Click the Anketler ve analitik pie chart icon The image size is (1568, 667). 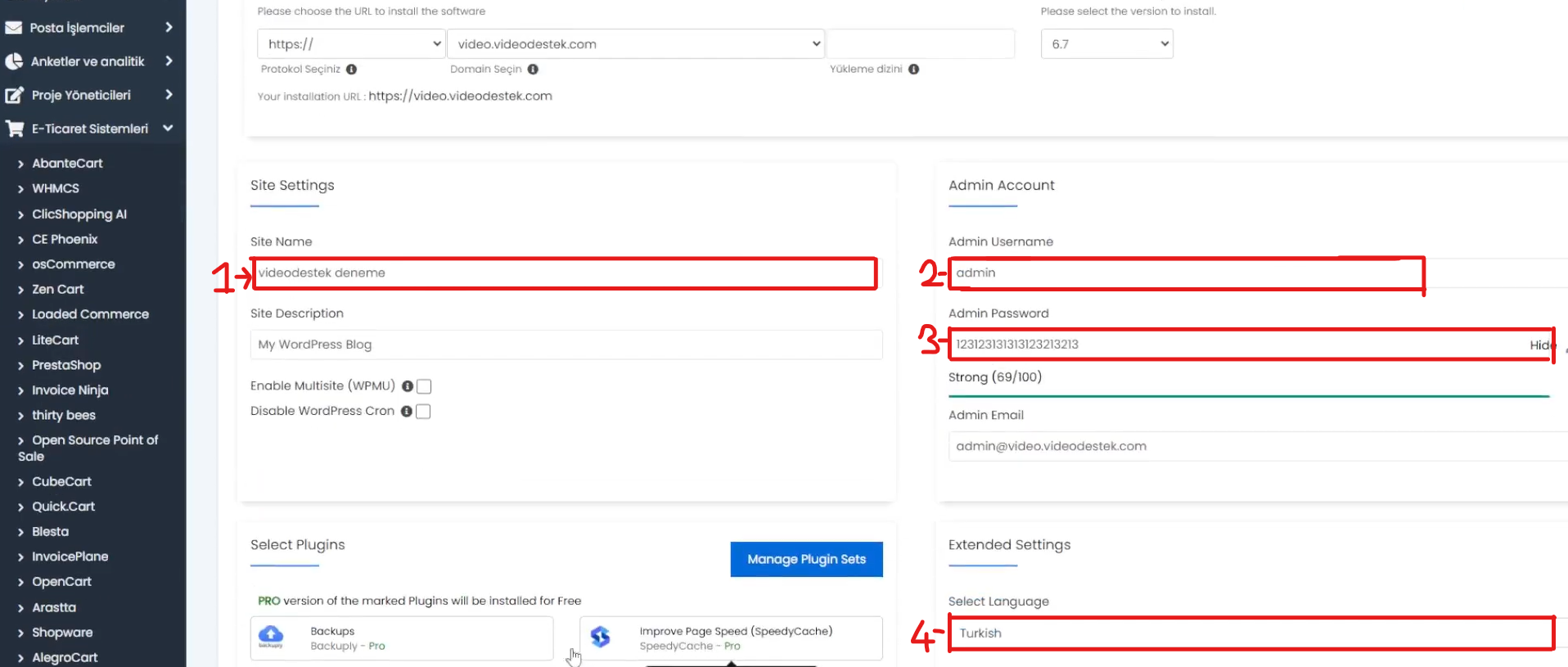(x=13, y=61)
